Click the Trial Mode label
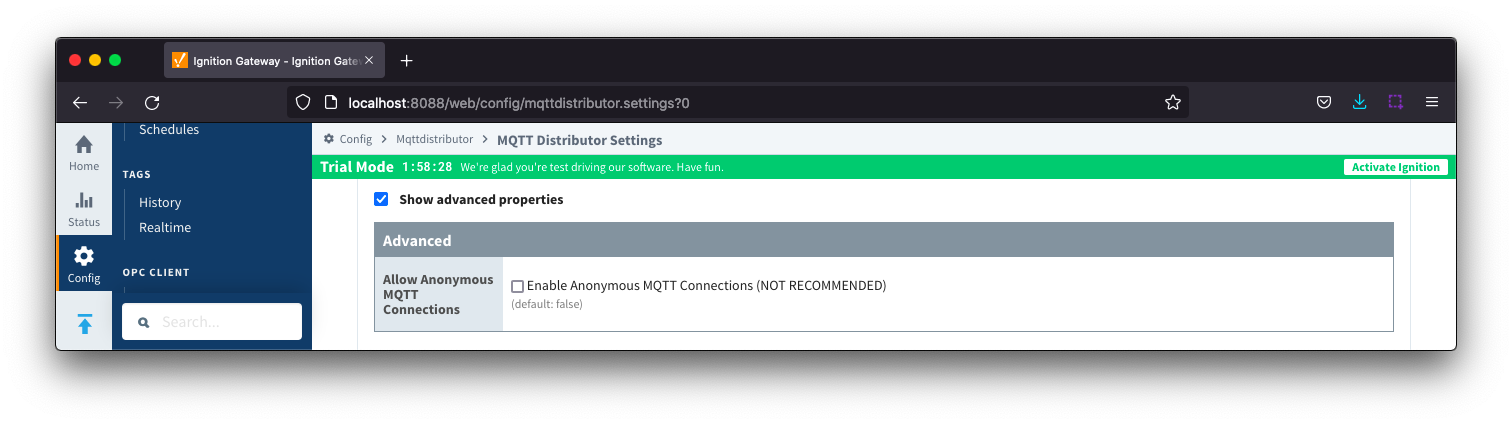Screen dimensions: 1512x424 (x=357, y=167)
